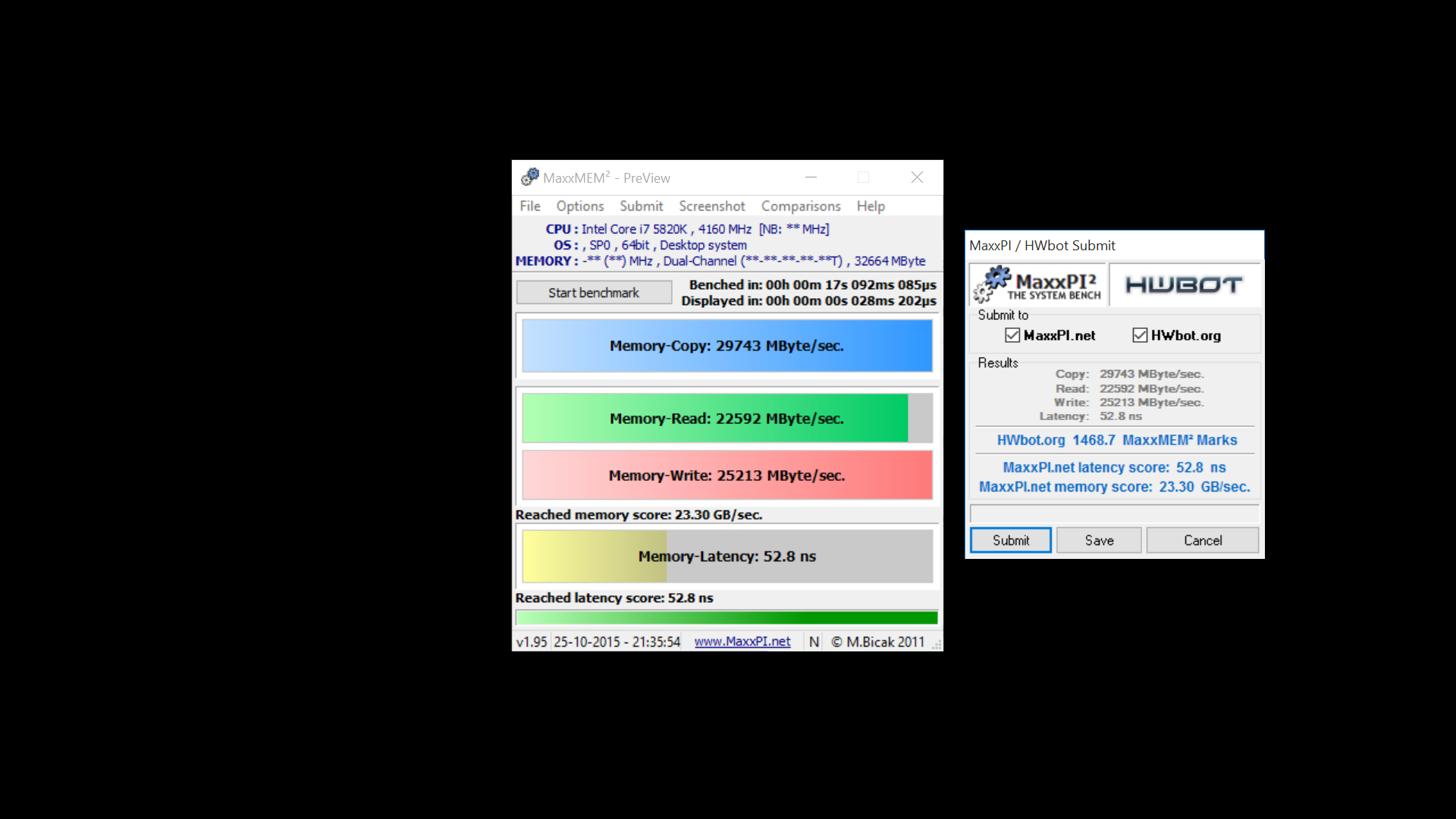
Task: Click Reached memory score 23.30 GB/sec text
Action: point(639,515)
